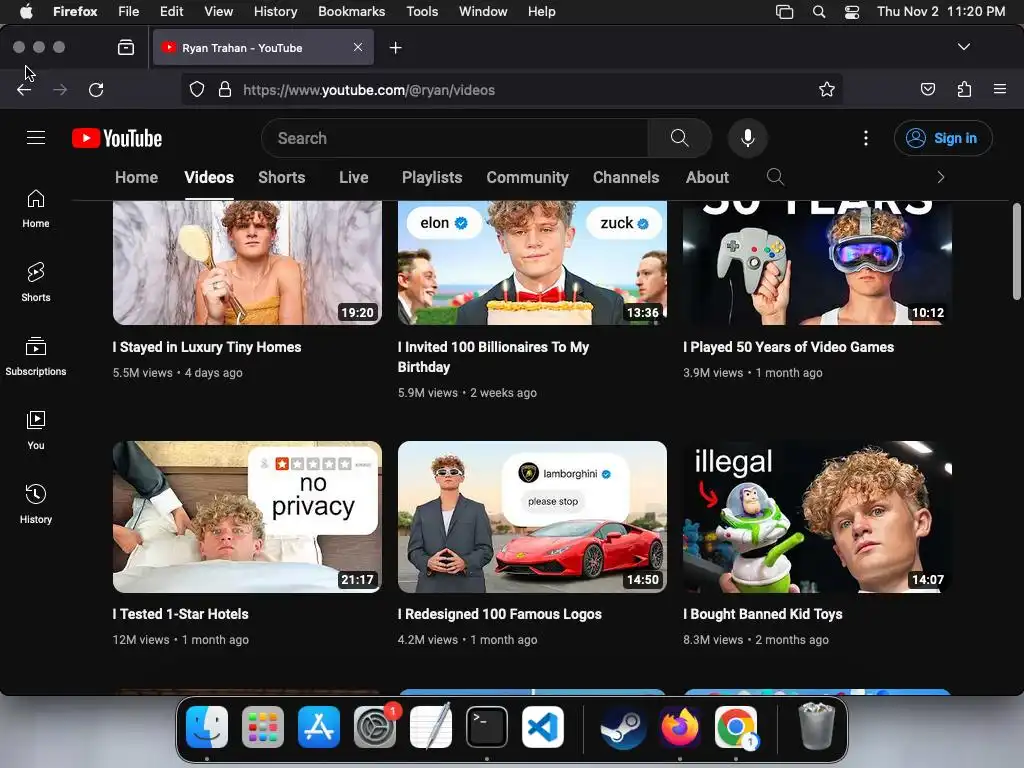Open You section in sidebar

[x=36, y=430]
